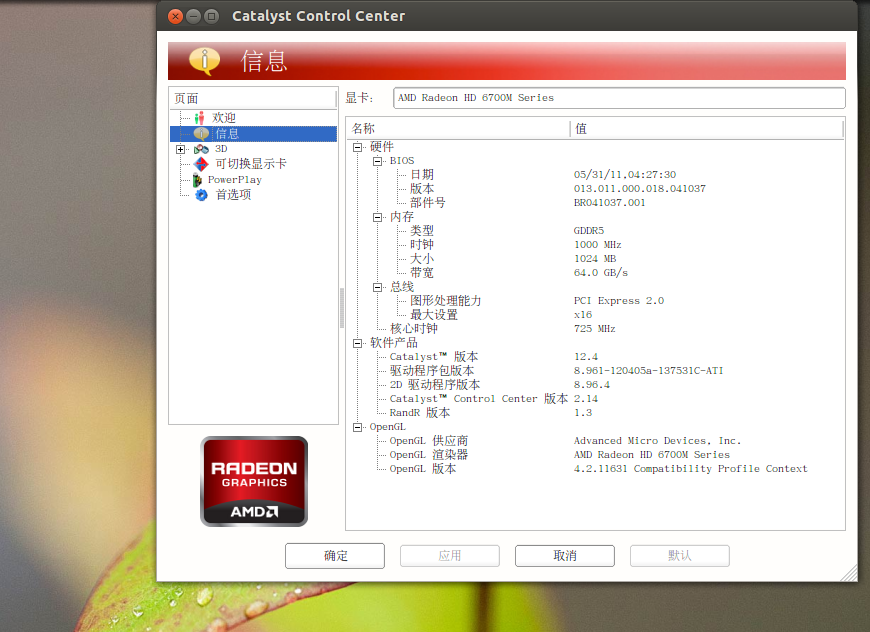The height and width of the screenshot is (632, 870).
Task: Expand the 3D tree node
Action: pos(180,149)
